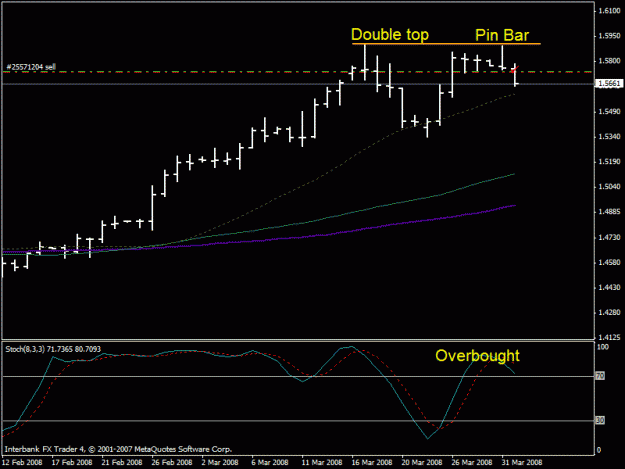Click the 'Overbought' label in stochastic panel
625x469 pixels.
tap(477, 355)
